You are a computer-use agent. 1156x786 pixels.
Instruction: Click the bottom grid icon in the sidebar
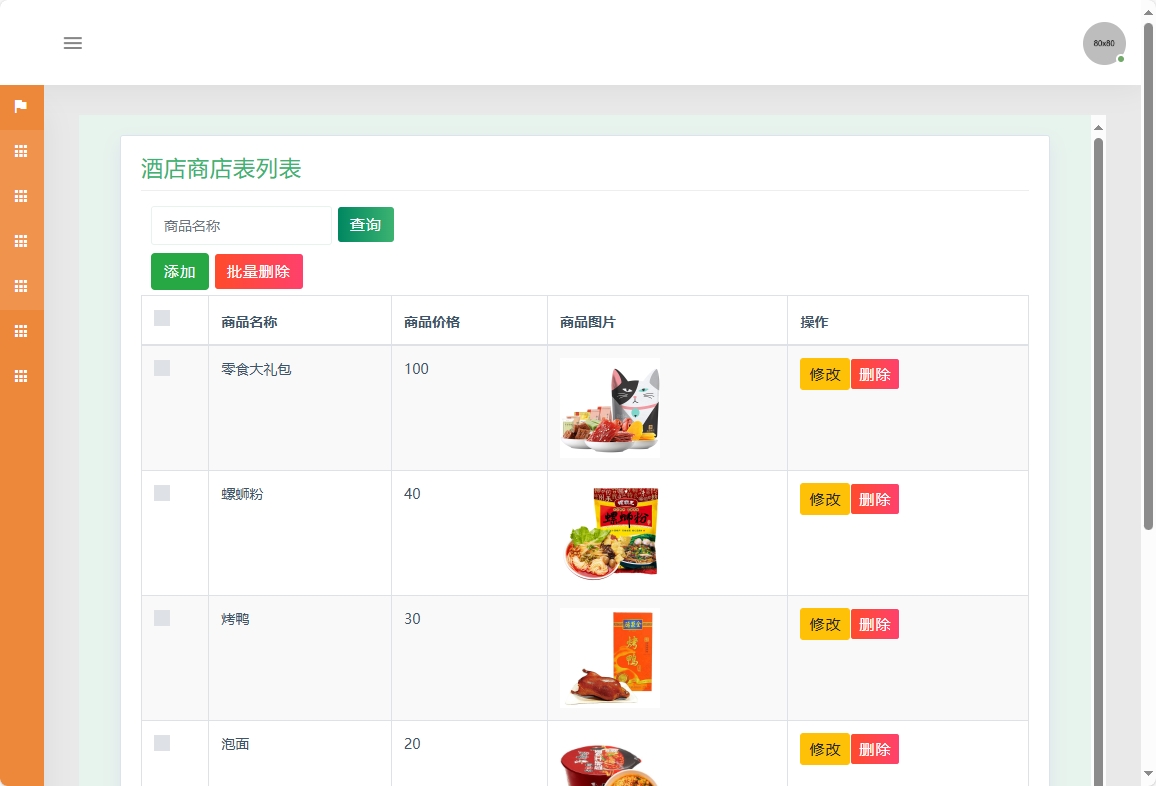pos(21,376)
